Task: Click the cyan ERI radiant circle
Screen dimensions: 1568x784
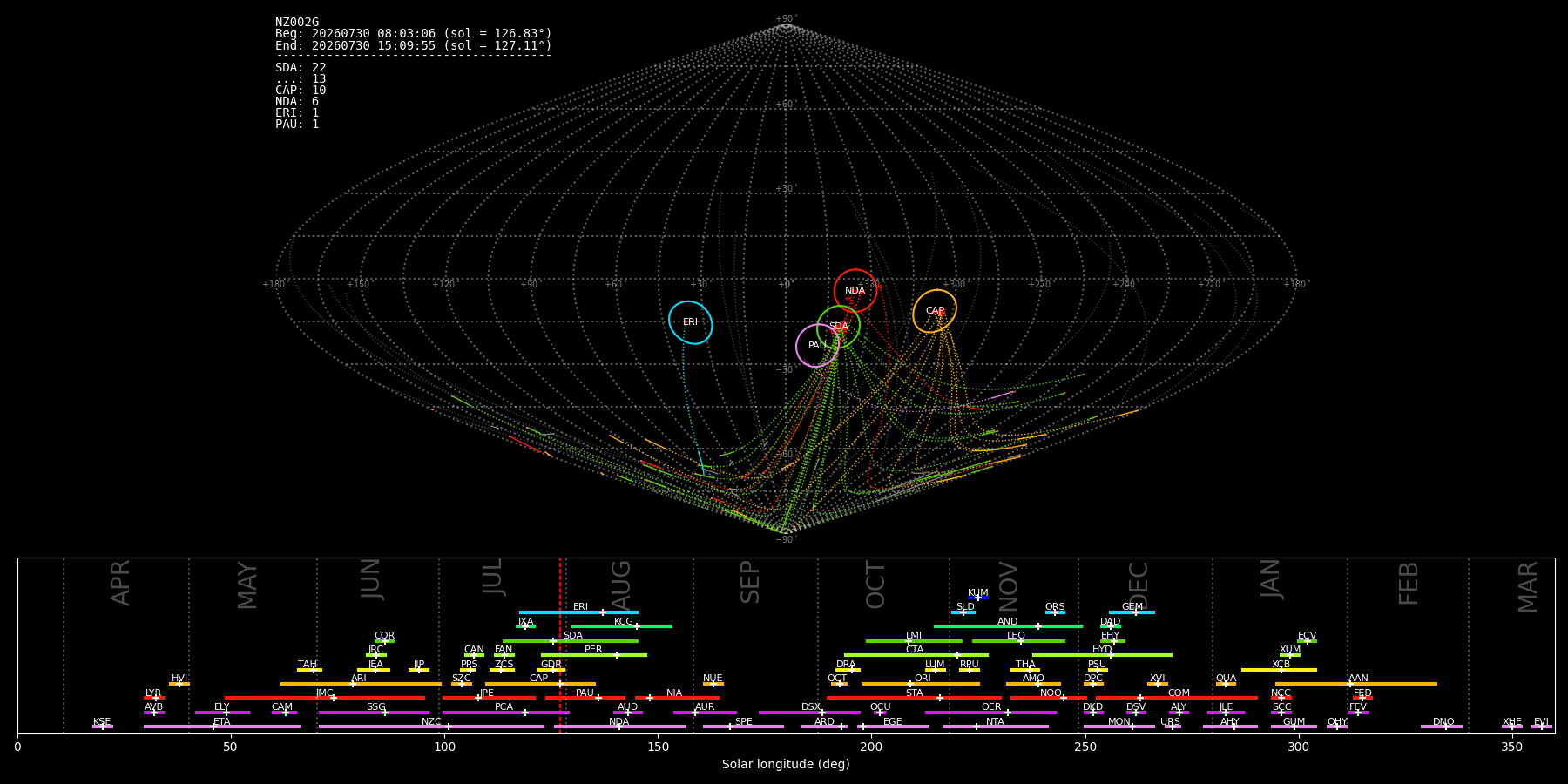Action: (x=691, y=322)
